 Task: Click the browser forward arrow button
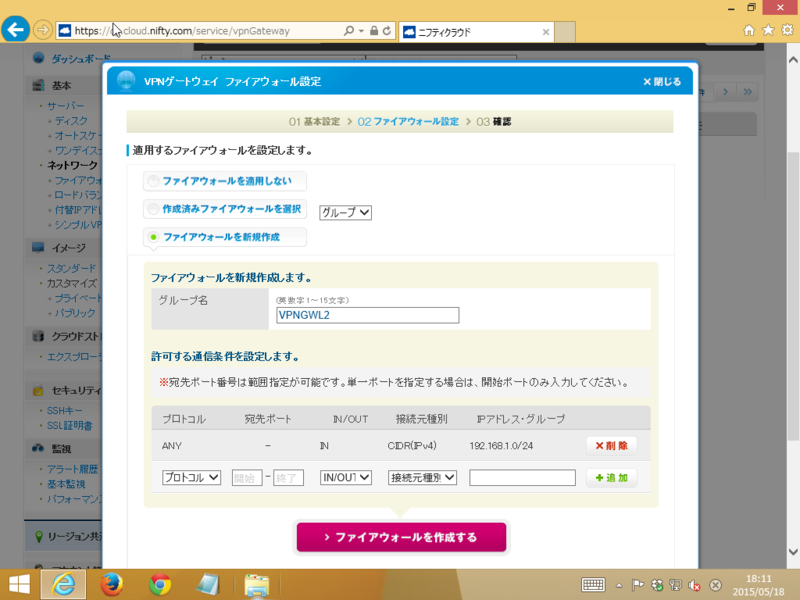(x=43, y=30)
